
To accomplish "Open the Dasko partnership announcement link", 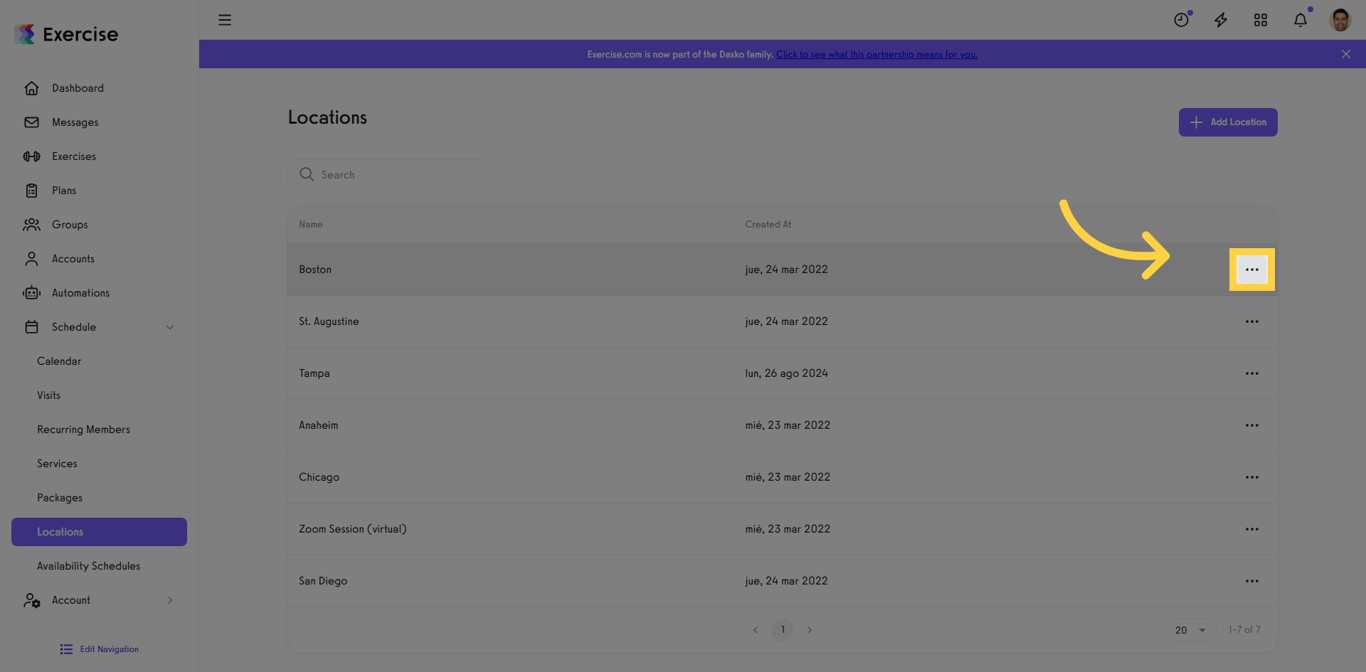I will click(877, 54).
